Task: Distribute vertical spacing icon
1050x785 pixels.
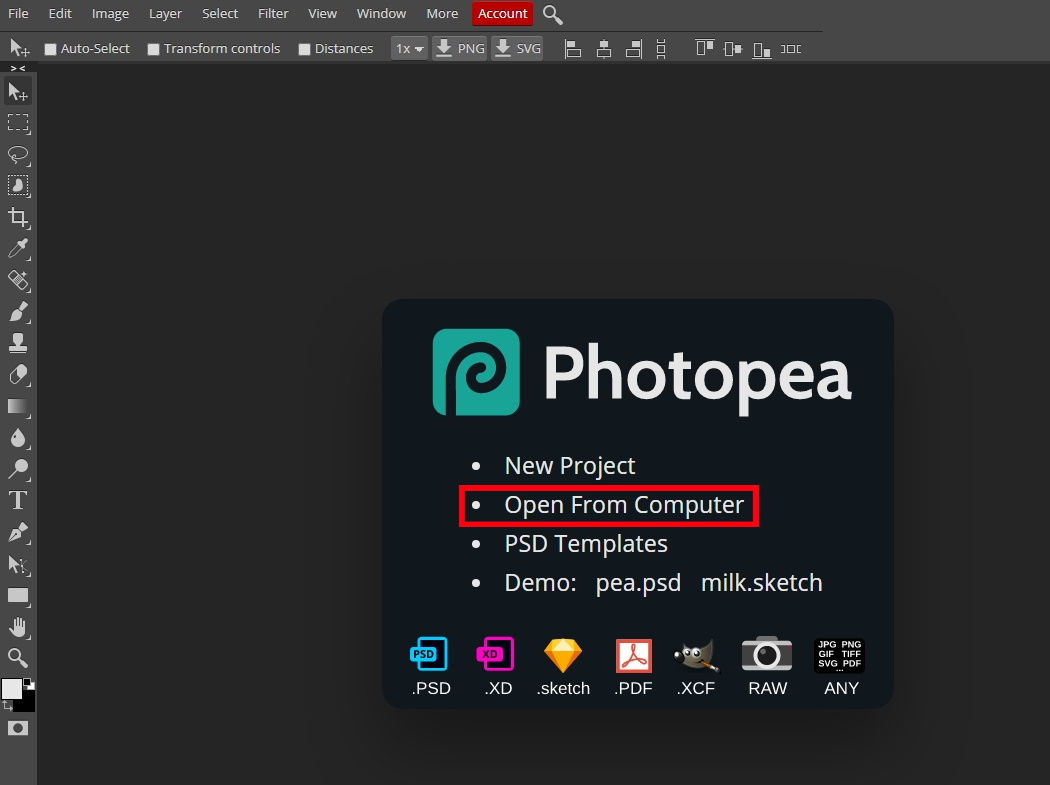Action: pyautogui.click(x=661, y=48)
